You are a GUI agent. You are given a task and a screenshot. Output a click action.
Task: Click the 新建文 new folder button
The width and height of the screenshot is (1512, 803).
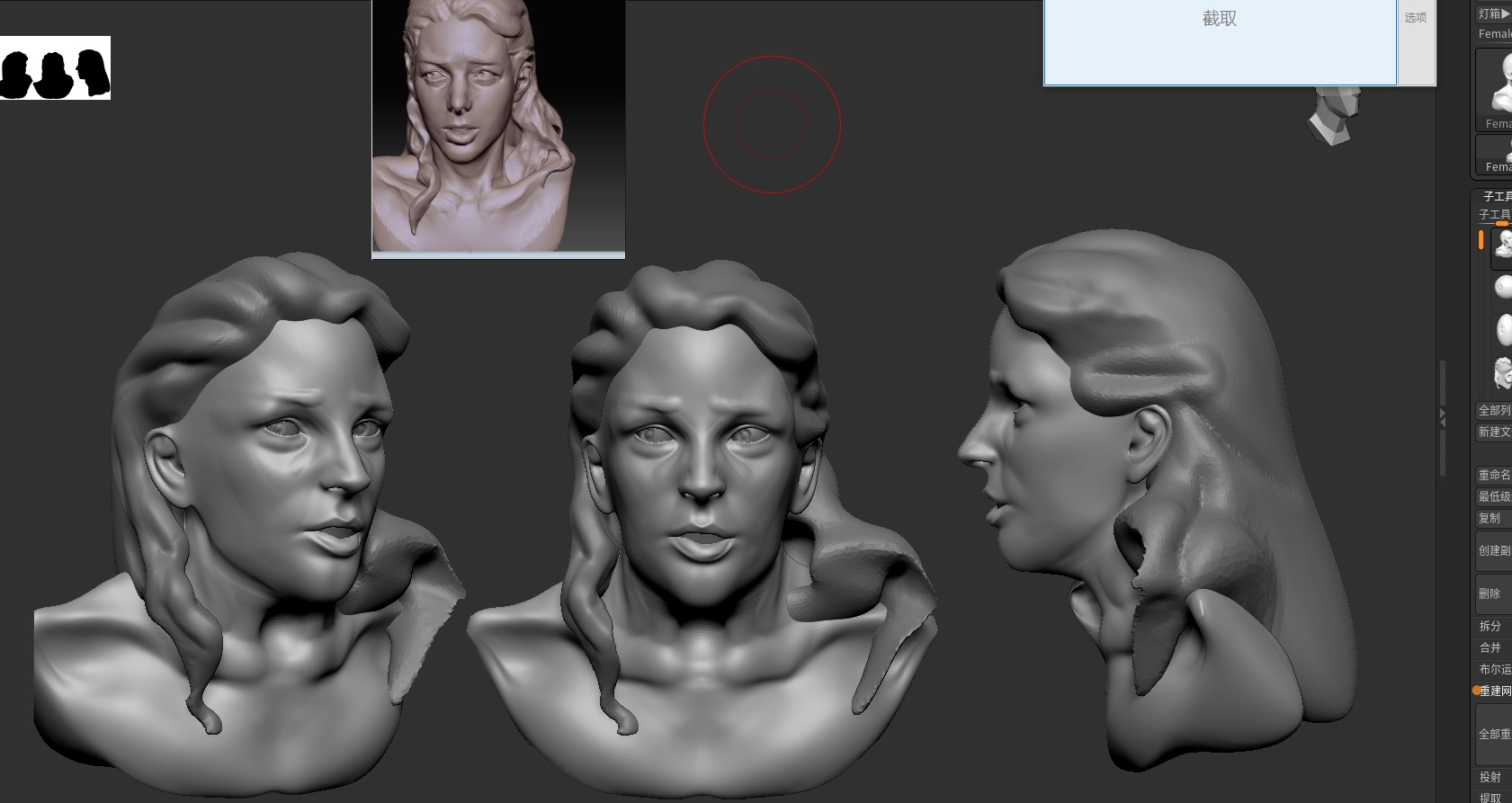click(x=1494, y=432)
